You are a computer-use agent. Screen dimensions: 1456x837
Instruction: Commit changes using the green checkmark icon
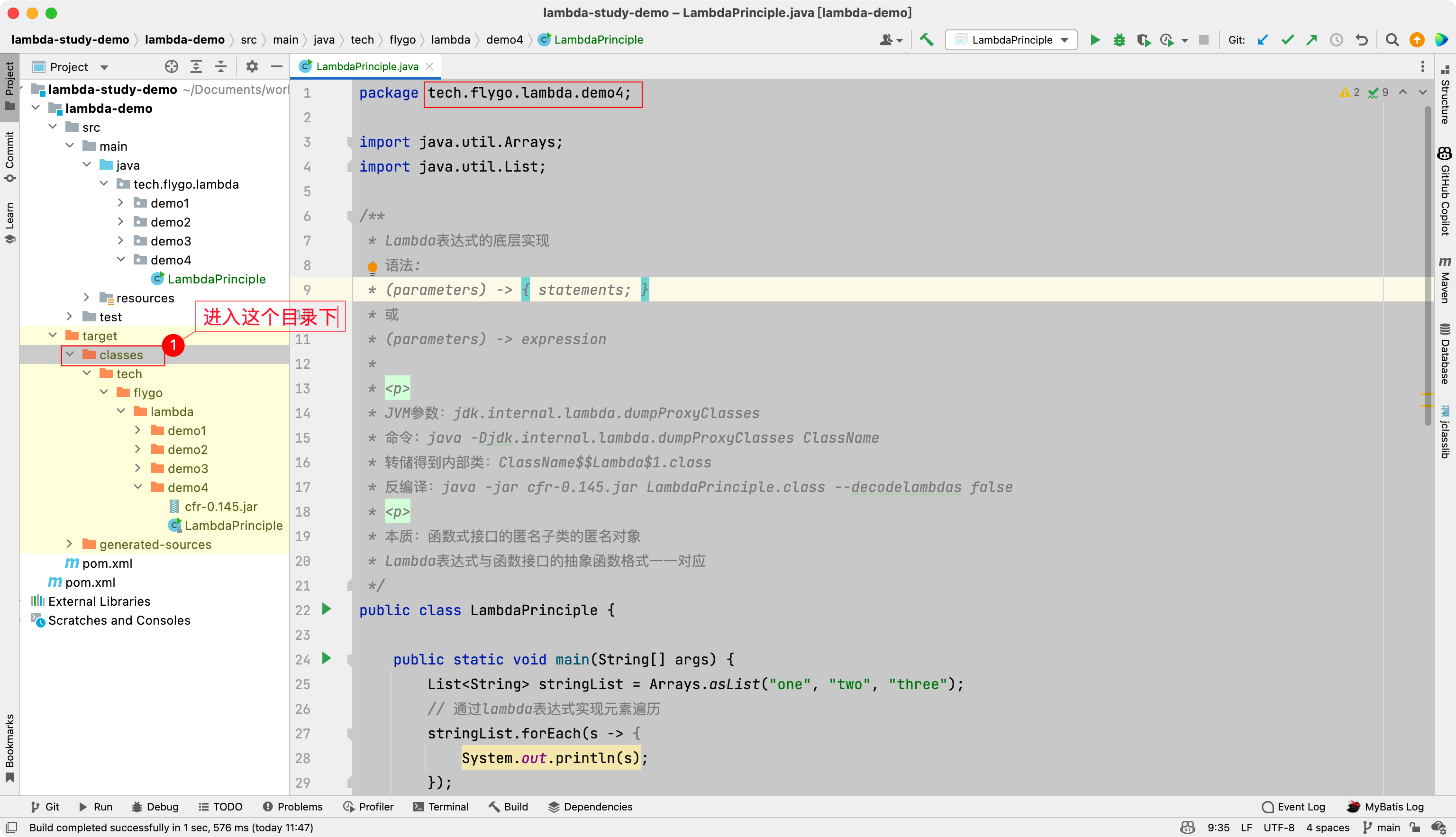pos(1287,40)
